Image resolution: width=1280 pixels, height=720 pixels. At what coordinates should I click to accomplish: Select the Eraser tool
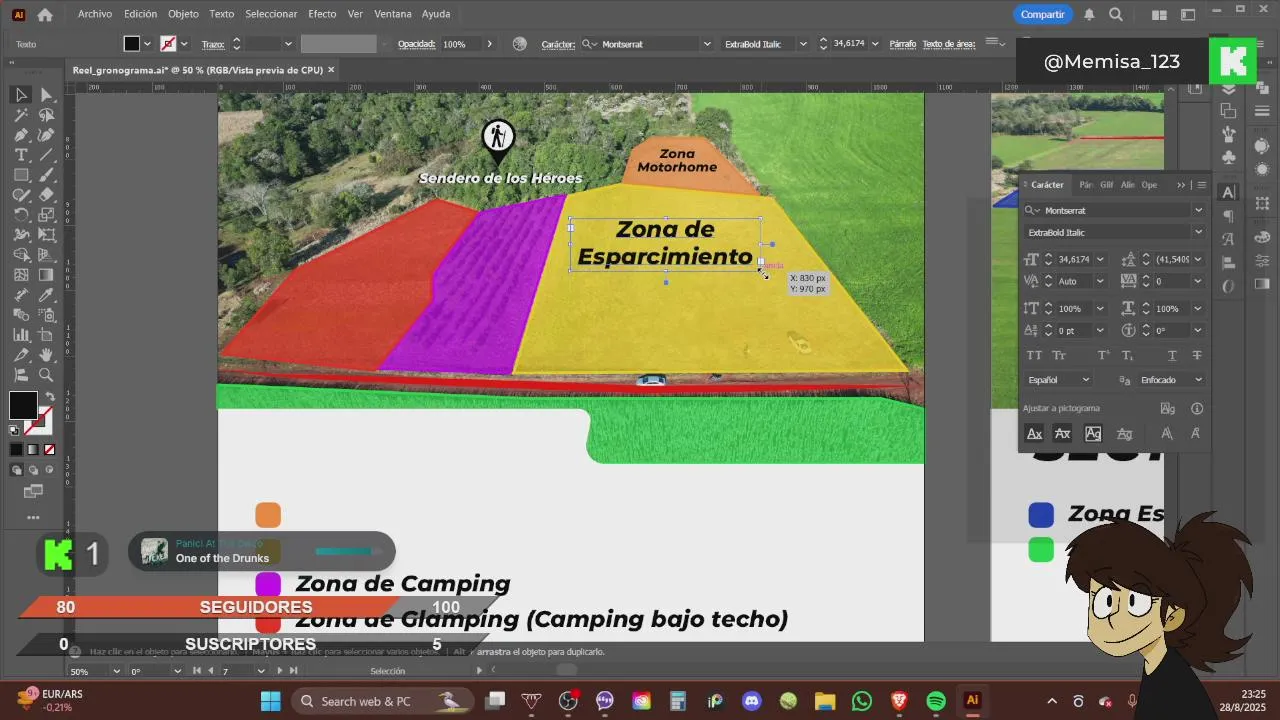(x=46, y=195)
